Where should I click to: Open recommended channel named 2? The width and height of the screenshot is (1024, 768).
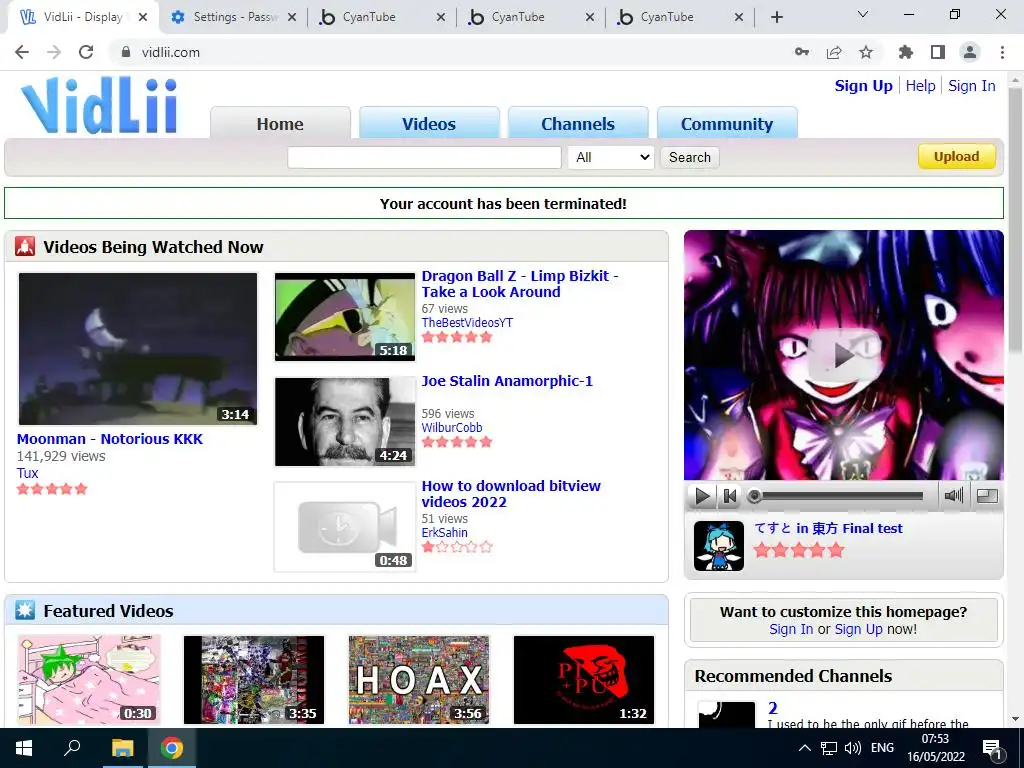[773, 709]
